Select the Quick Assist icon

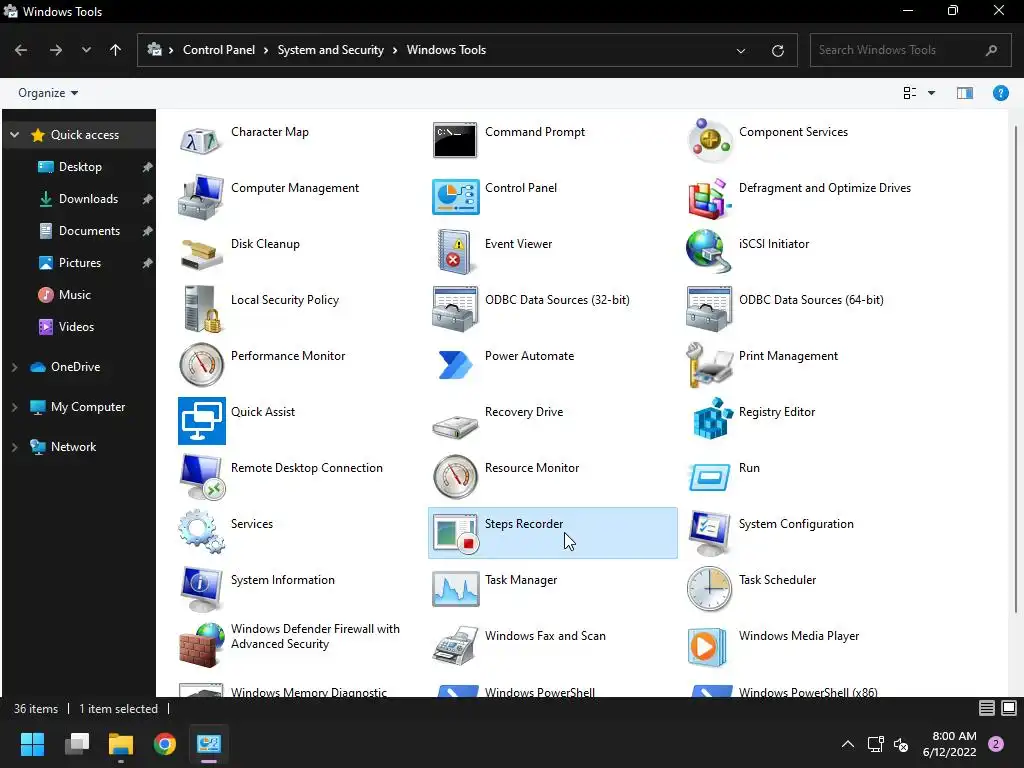click(201, 421)
